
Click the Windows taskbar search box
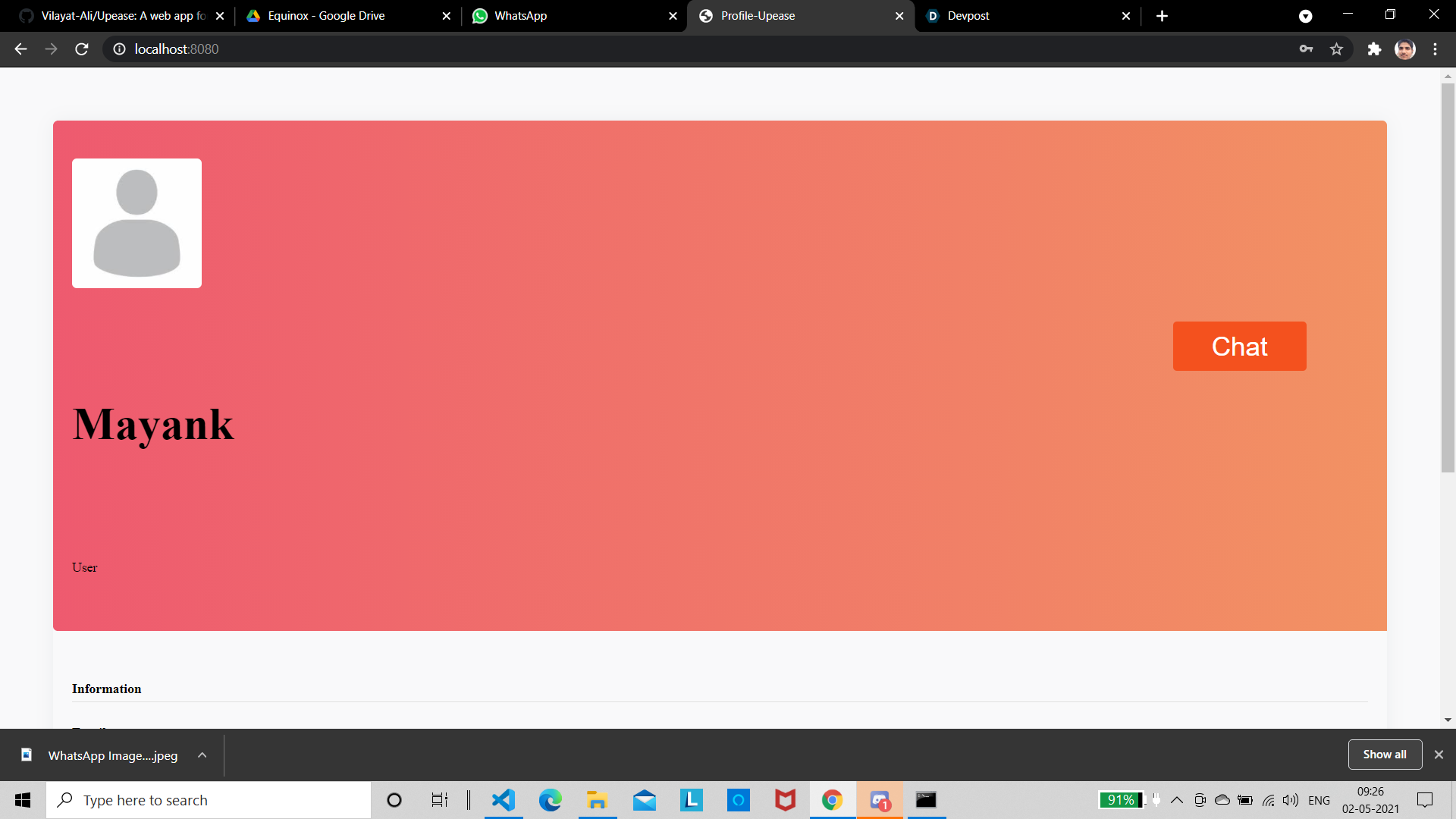pyautogui.click(x=209, y=800)
